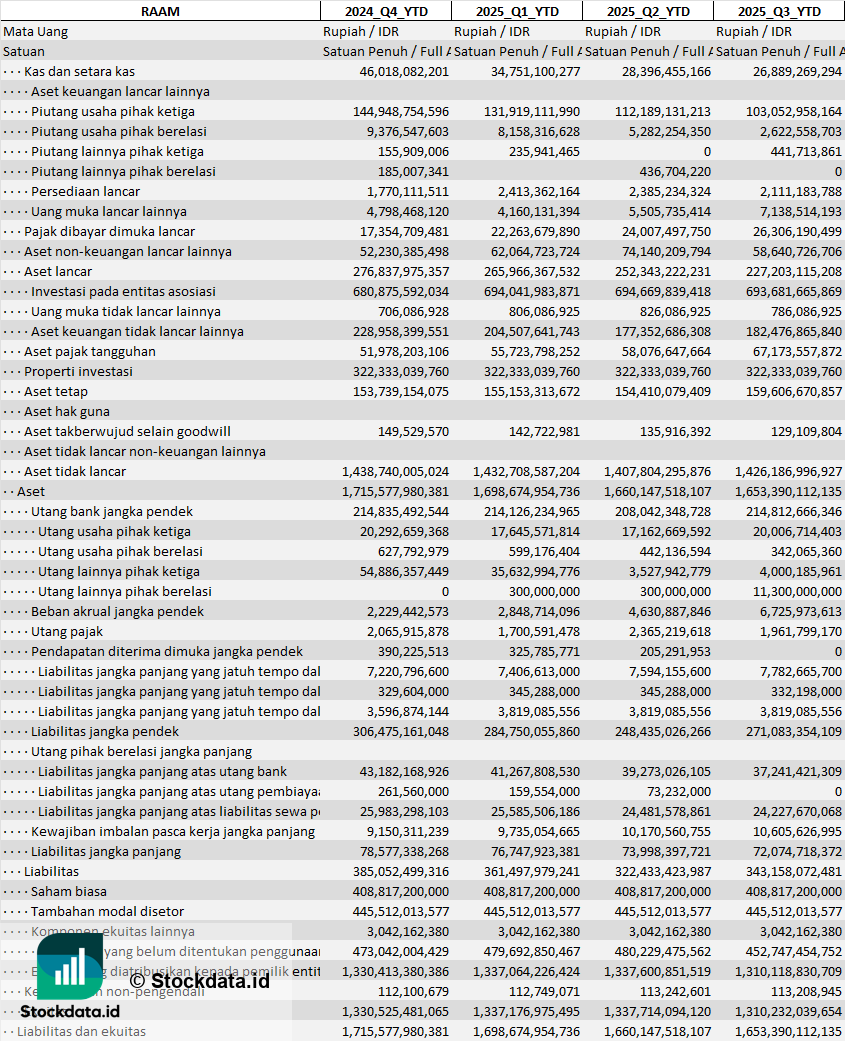Click the Utang pajak row label

[x=67, y=631]
